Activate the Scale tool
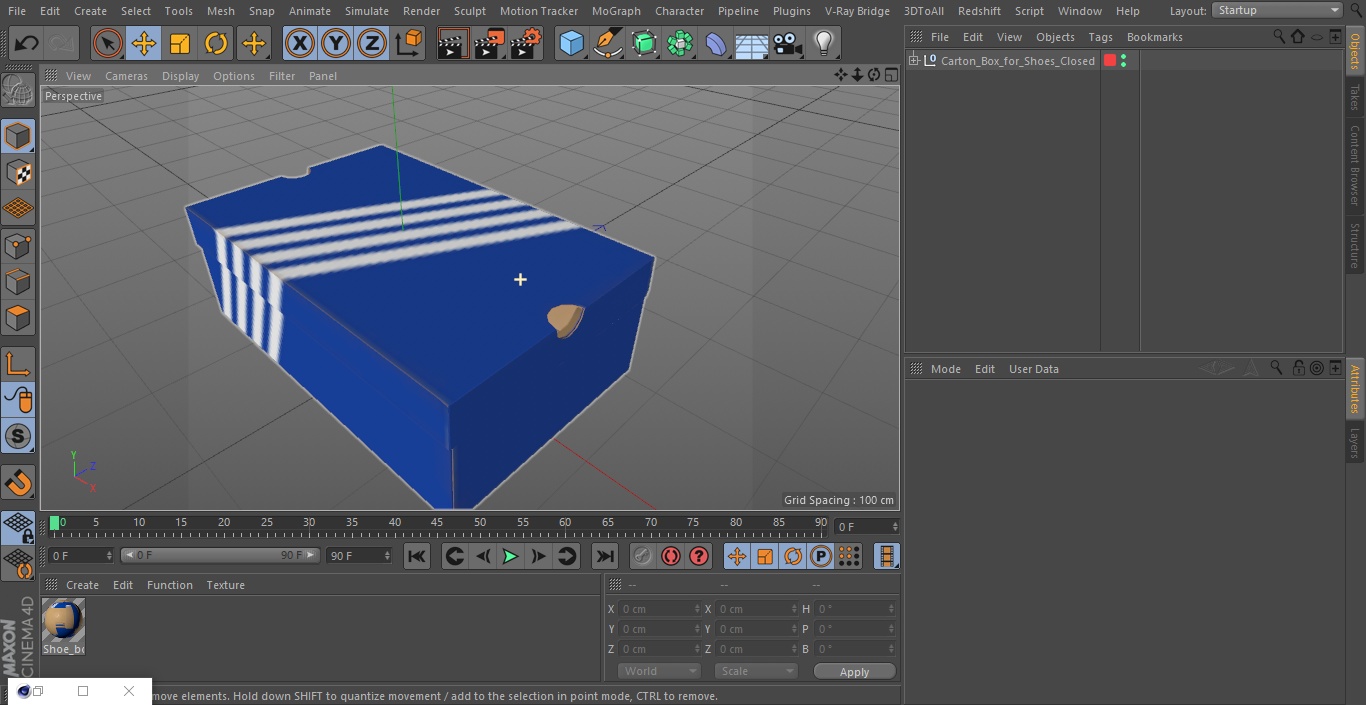 (180, 43)
